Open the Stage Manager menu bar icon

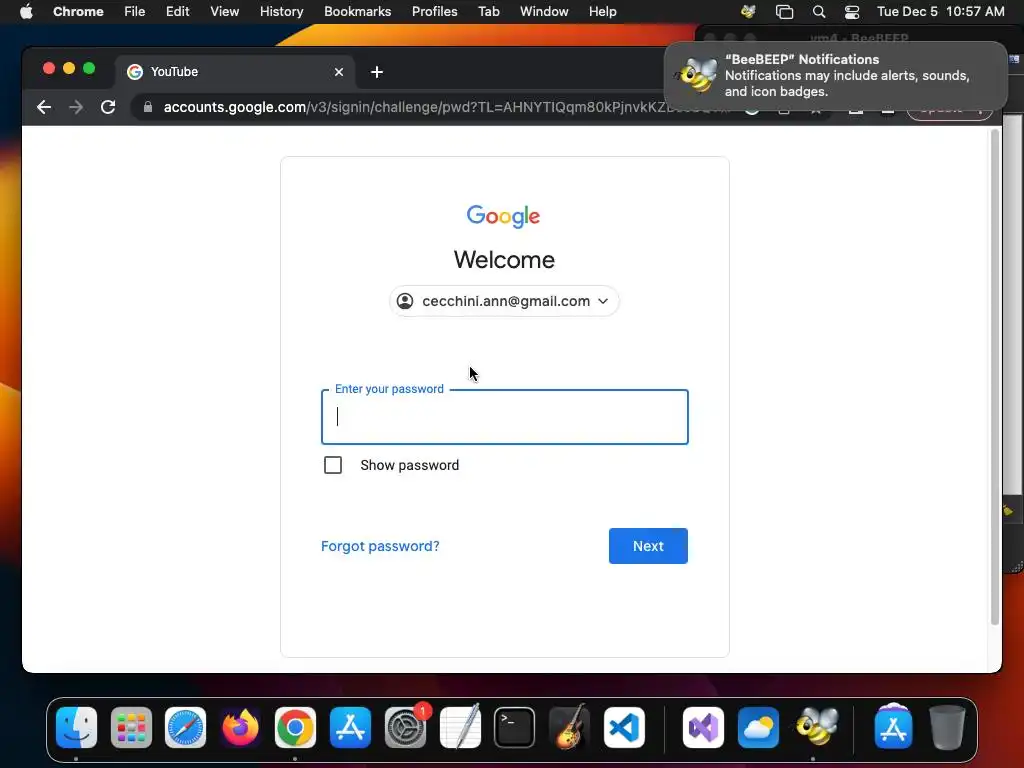coord(784,11)
